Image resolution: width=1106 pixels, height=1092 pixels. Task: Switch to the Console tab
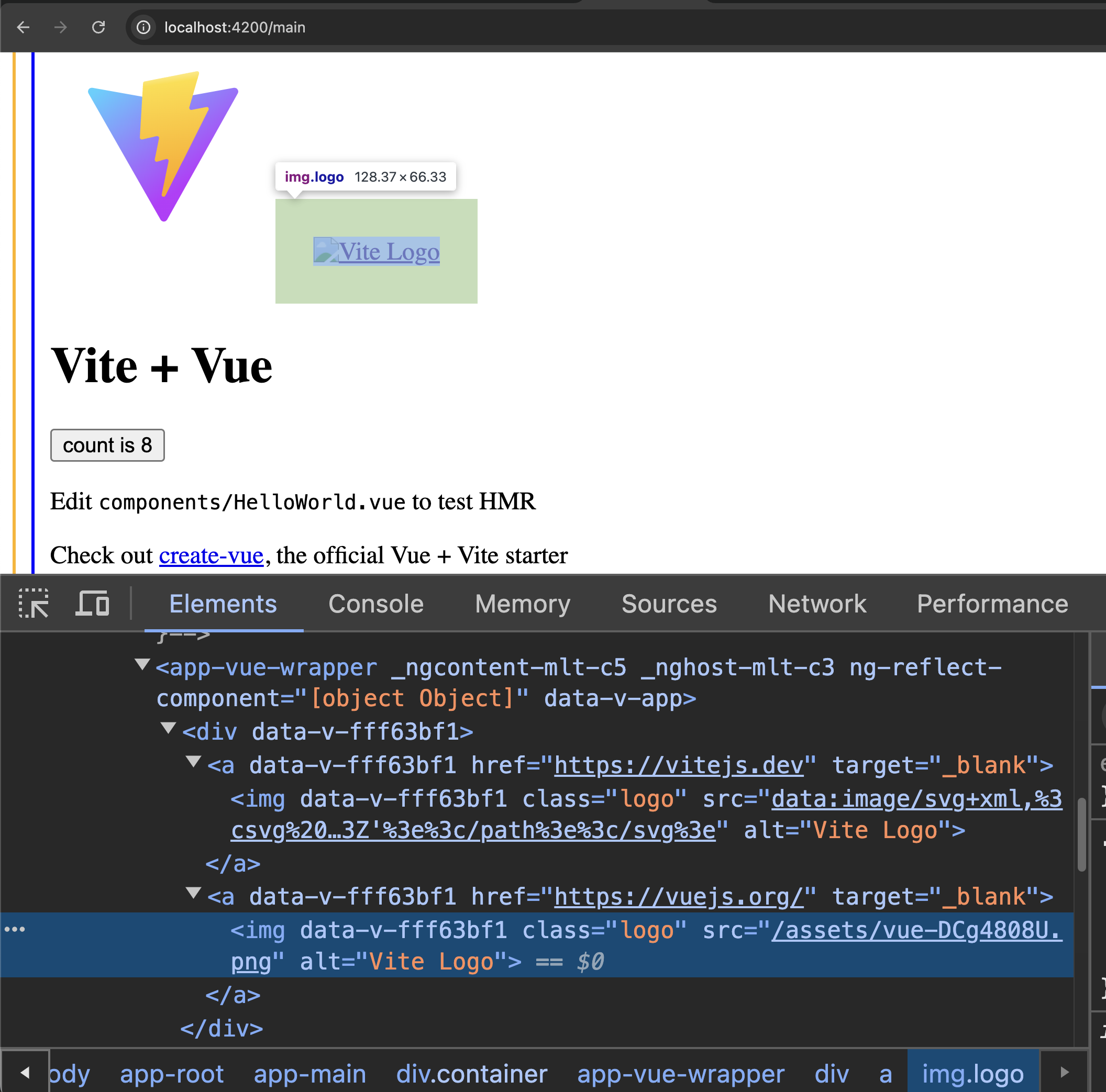point(375,604)
